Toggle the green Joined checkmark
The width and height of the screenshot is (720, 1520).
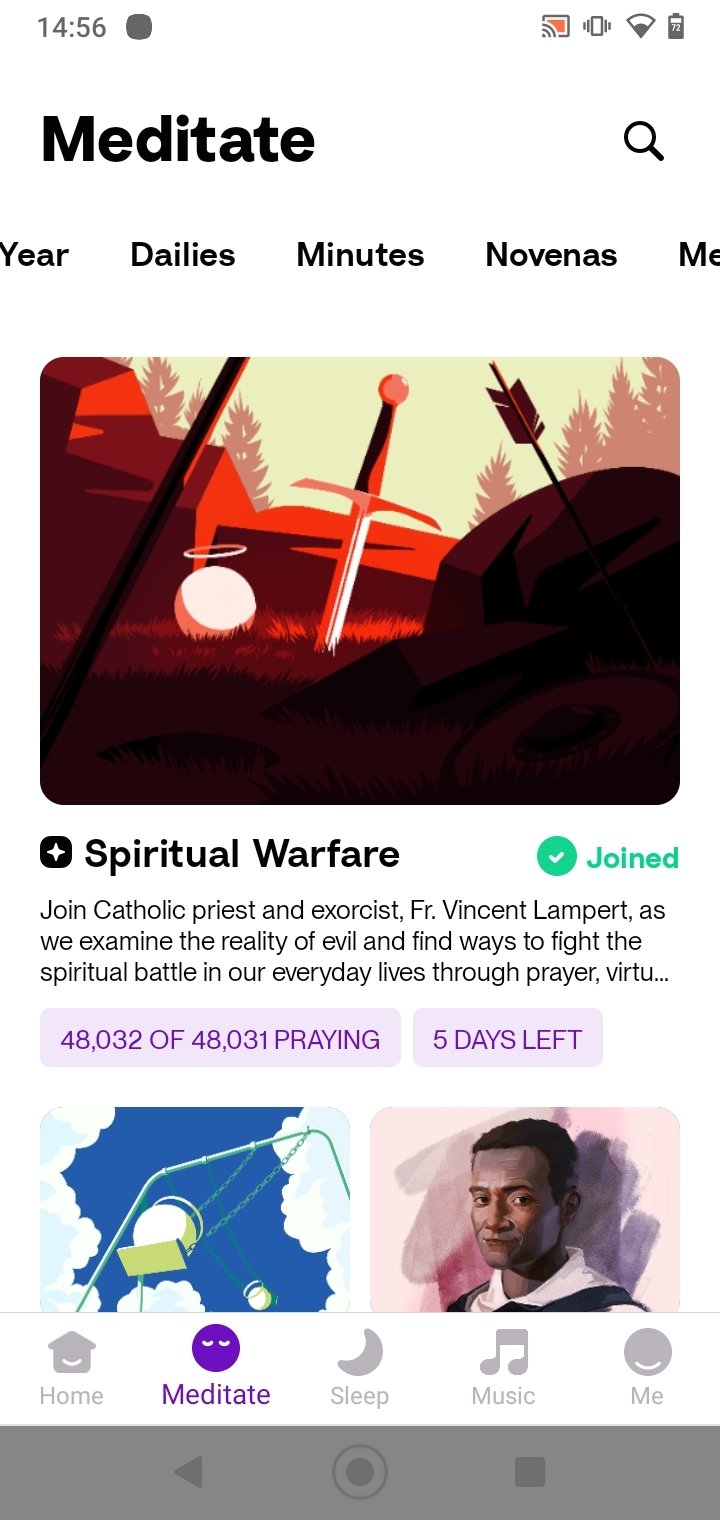point(556,857)
